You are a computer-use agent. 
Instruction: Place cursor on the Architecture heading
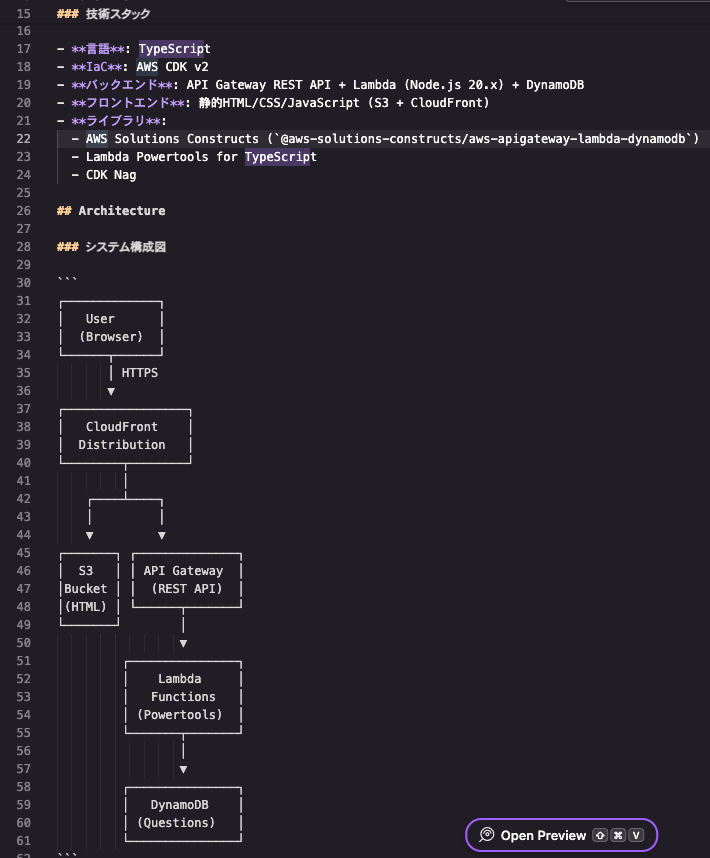(121, 211)
